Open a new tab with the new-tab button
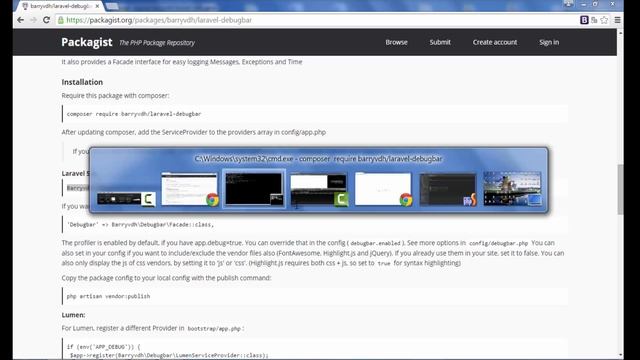The height and width of the screenshot is (360, 640). (112, 6)
